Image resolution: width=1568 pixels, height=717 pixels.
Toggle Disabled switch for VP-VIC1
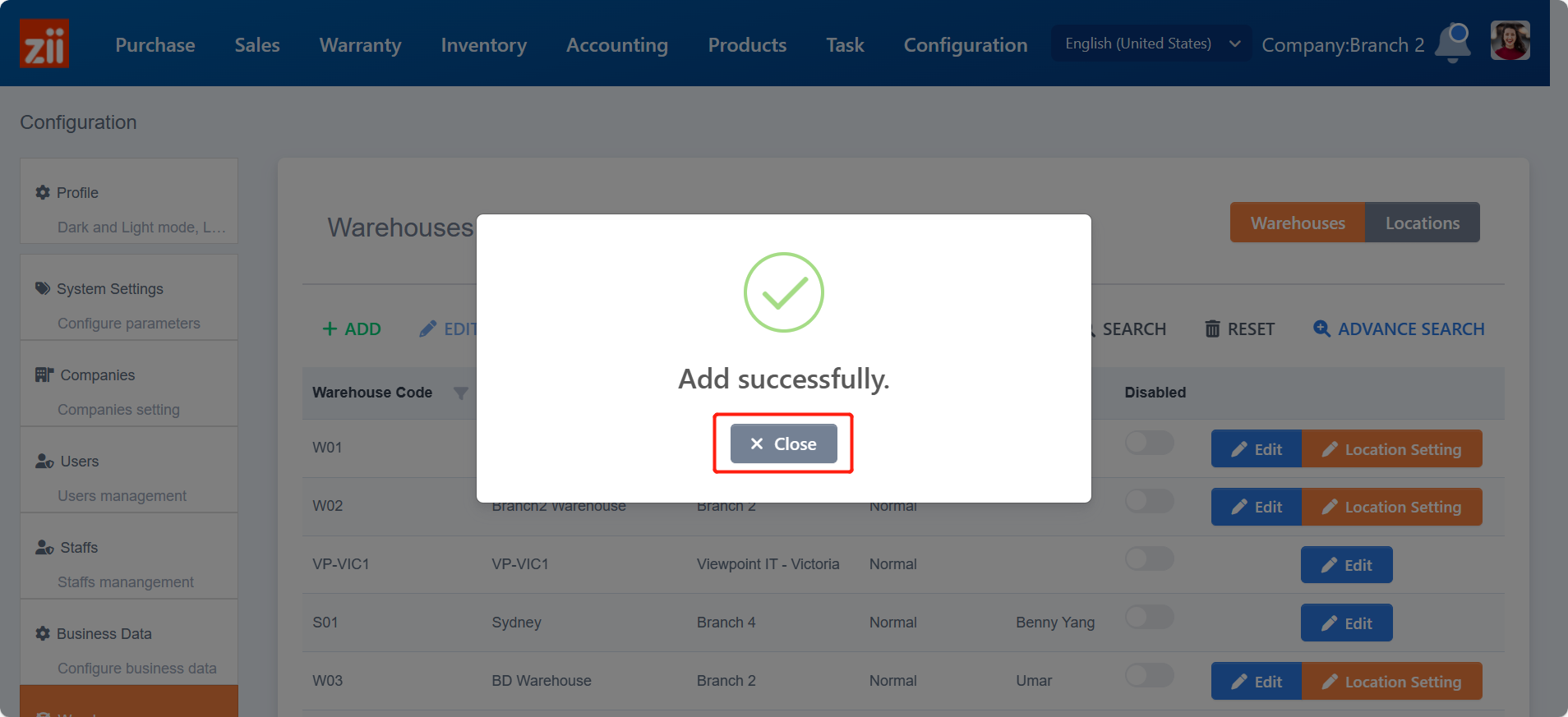click(x=1149, y=558)
